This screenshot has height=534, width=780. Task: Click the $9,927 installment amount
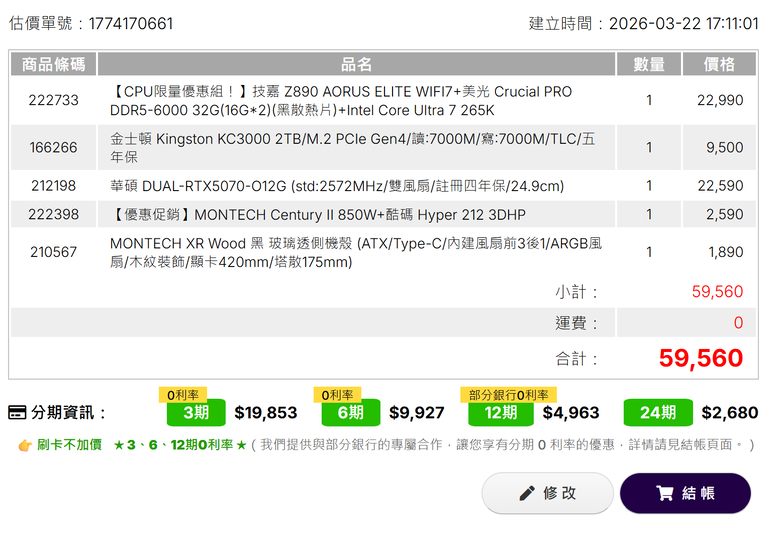tap(416, 413)
